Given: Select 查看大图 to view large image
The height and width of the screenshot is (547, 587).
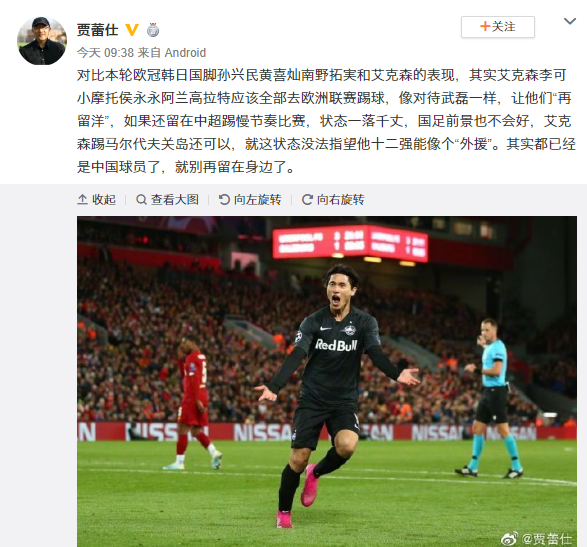Looking at the screenshot, I should (174, 200).
